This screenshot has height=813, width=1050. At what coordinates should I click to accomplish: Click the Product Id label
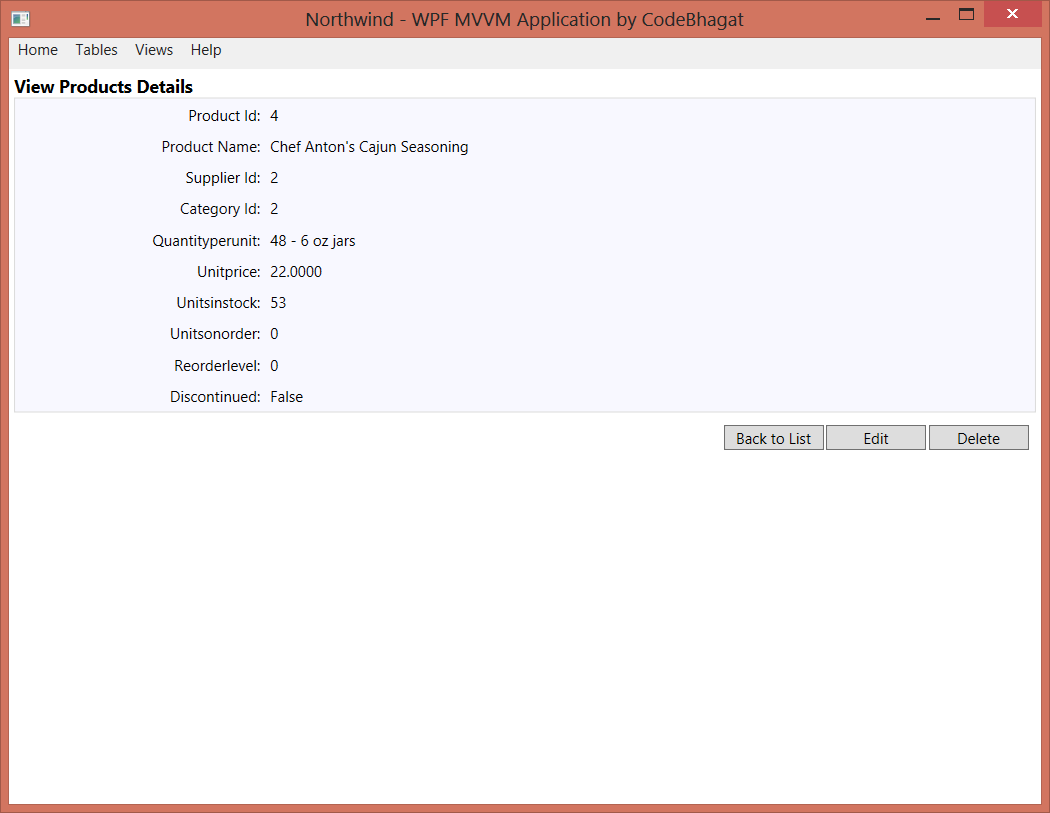tap(224, 116)
